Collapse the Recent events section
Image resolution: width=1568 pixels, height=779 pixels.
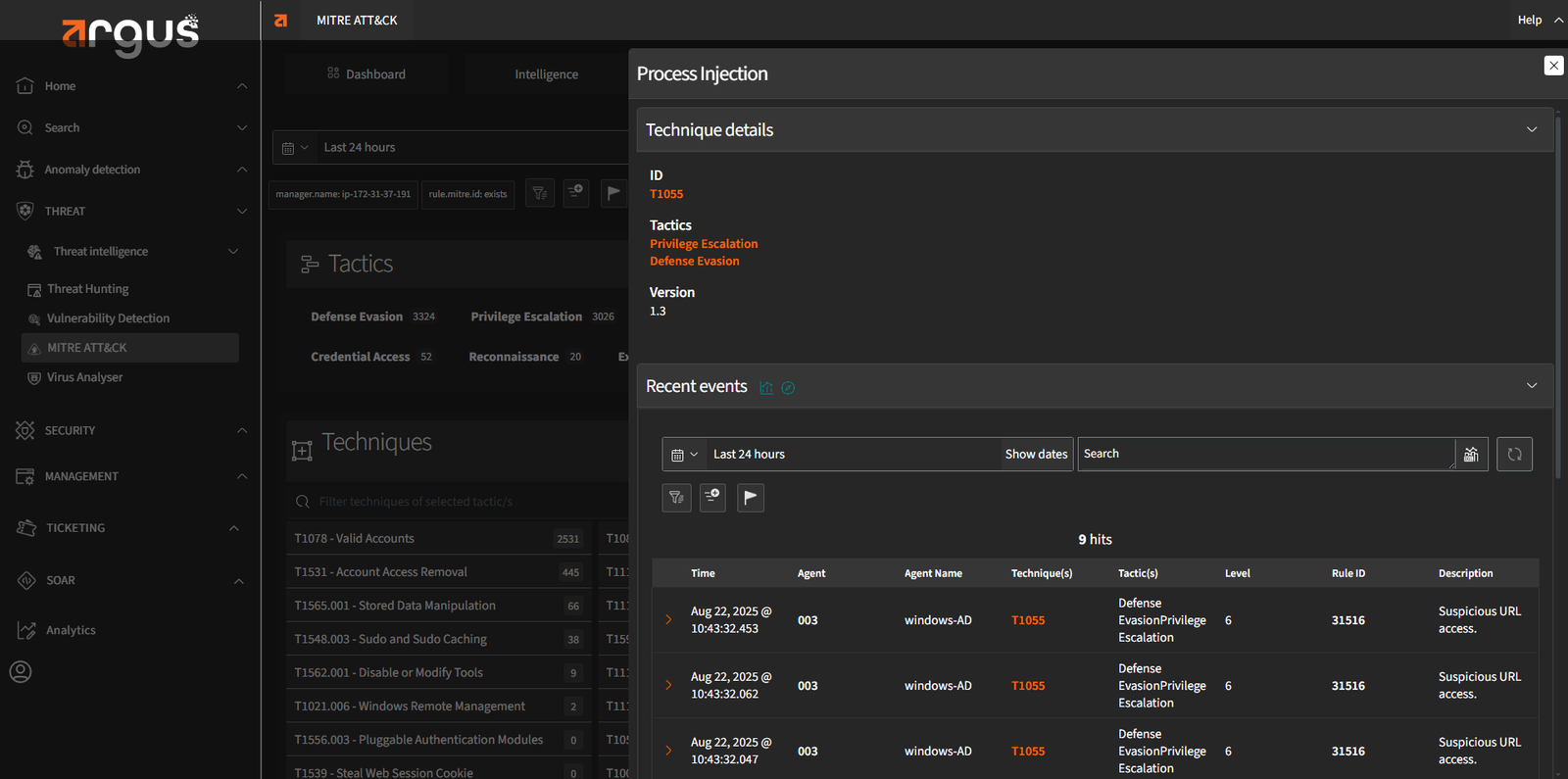coord(1531,386)
